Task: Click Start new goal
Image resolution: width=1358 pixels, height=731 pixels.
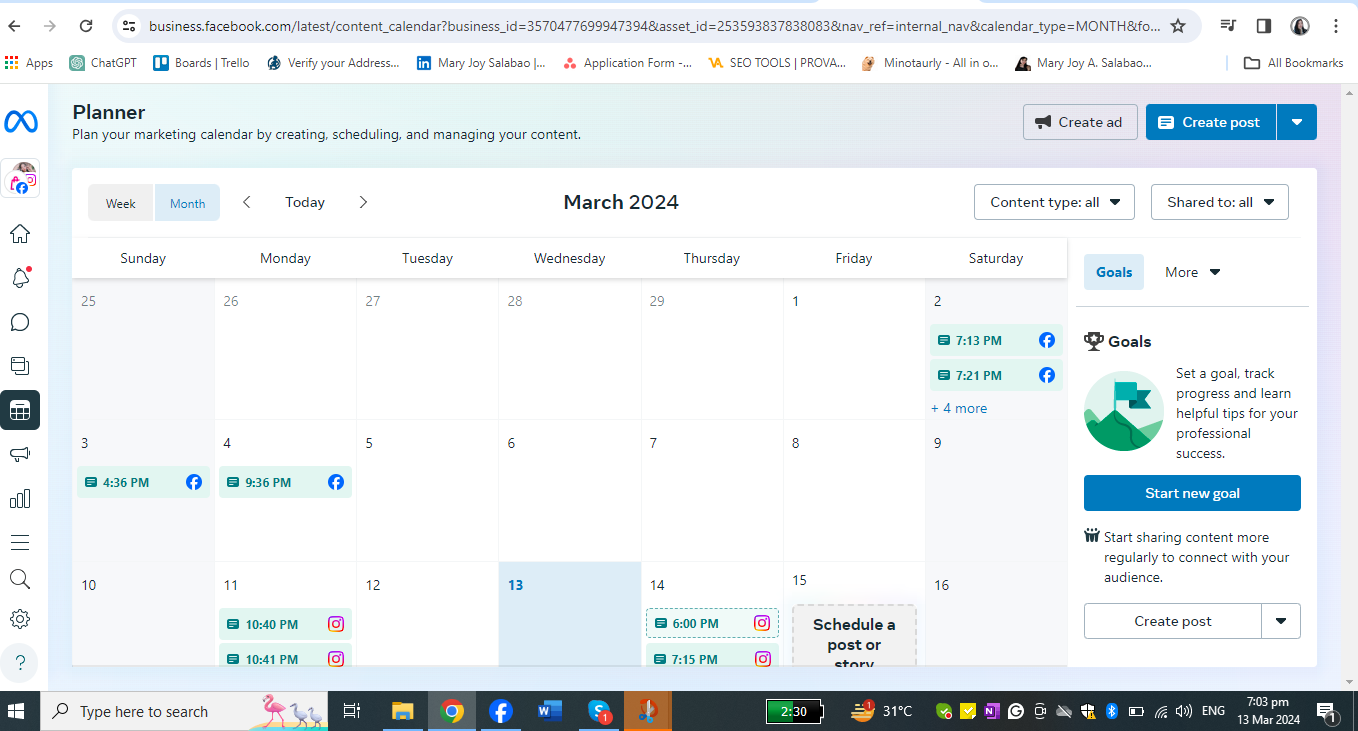Action: click(1192, 493)
